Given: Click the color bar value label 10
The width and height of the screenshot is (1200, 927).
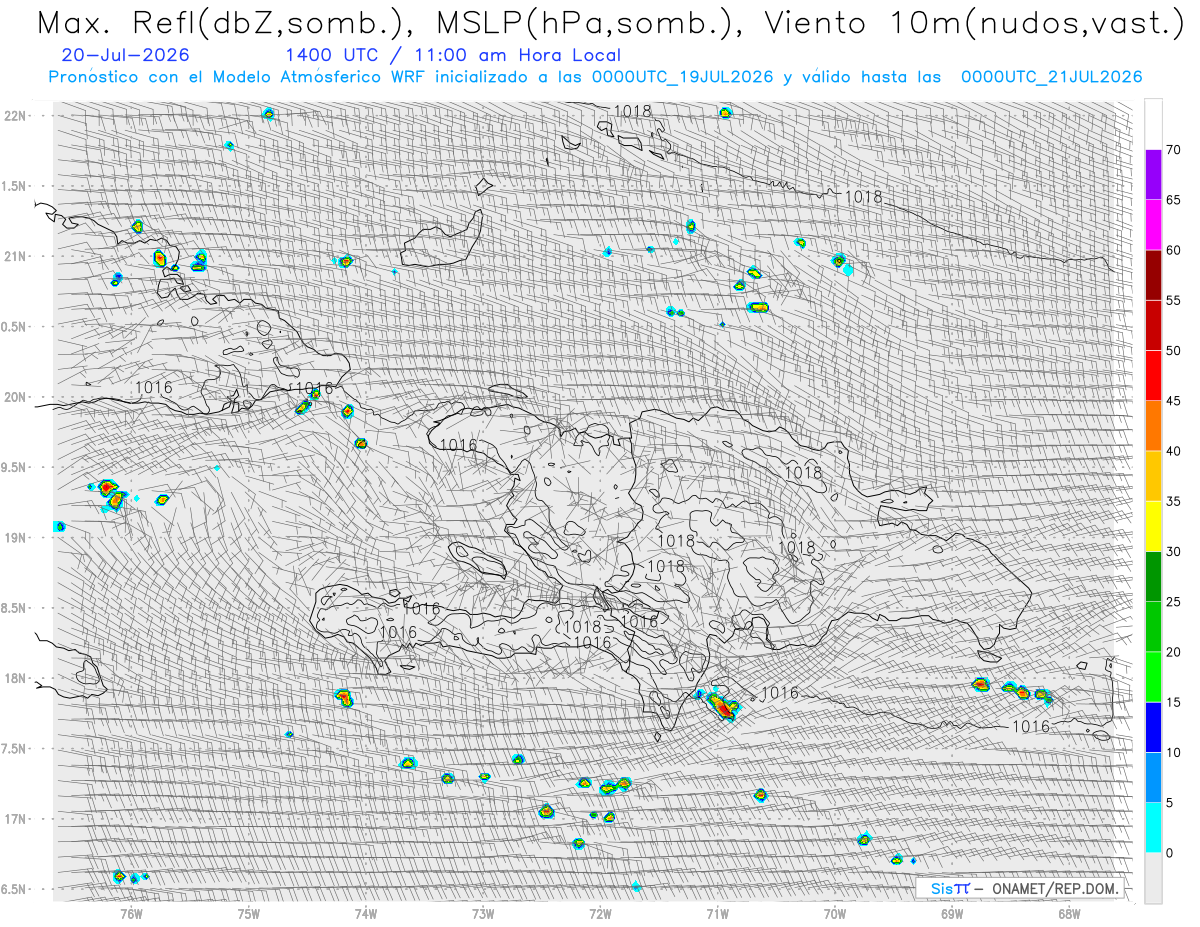Looking at the screenshot, I should [1173, 752].
